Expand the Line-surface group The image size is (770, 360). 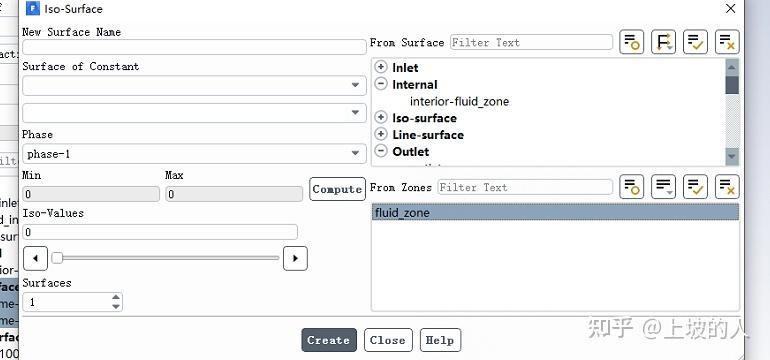pyautogui.click(x=381, y=134)
